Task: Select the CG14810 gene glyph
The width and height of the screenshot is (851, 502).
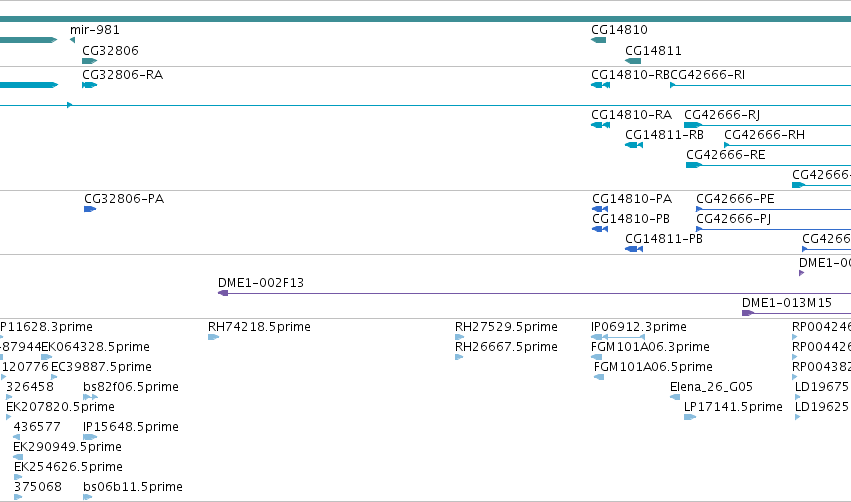Action: coord(598,40)
